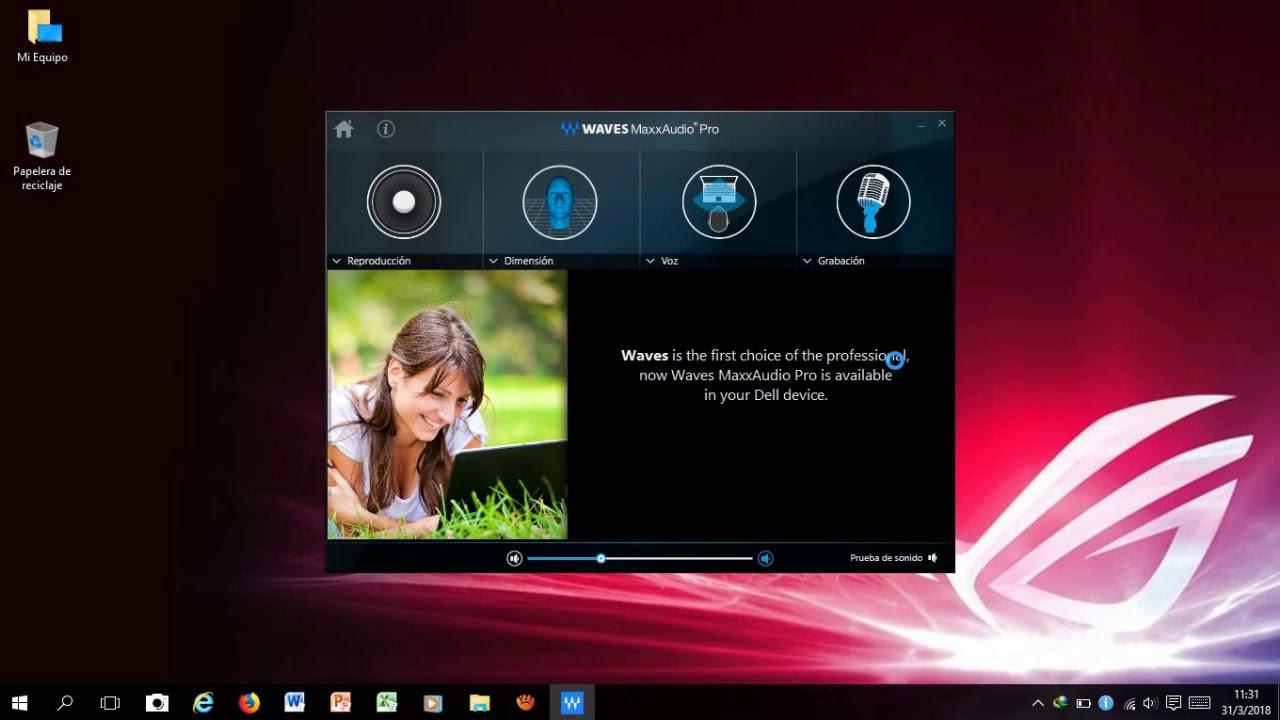
Task: Open the Grabación microphone icon
Action: point(873,201)
